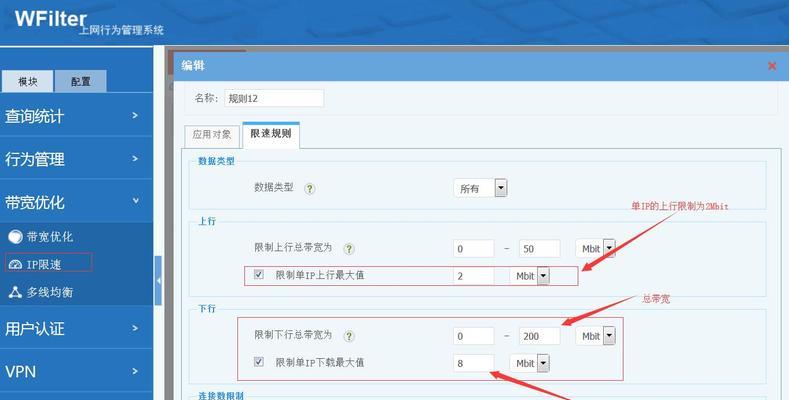Open the downstream total bandwidth Mbit unit dropdown
Image resolution: width=789 pixels, height=400 pixels.
595,336
